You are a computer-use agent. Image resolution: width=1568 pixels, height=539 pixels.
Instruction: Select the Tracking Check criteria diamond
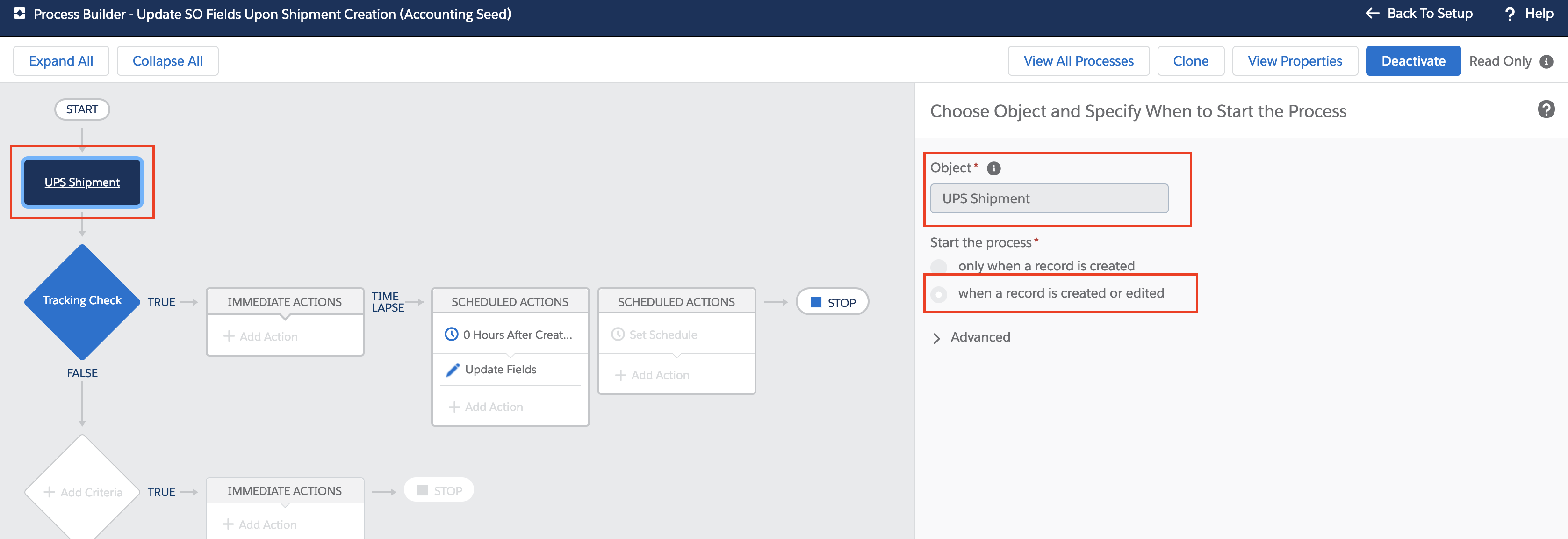coord(82,301)
